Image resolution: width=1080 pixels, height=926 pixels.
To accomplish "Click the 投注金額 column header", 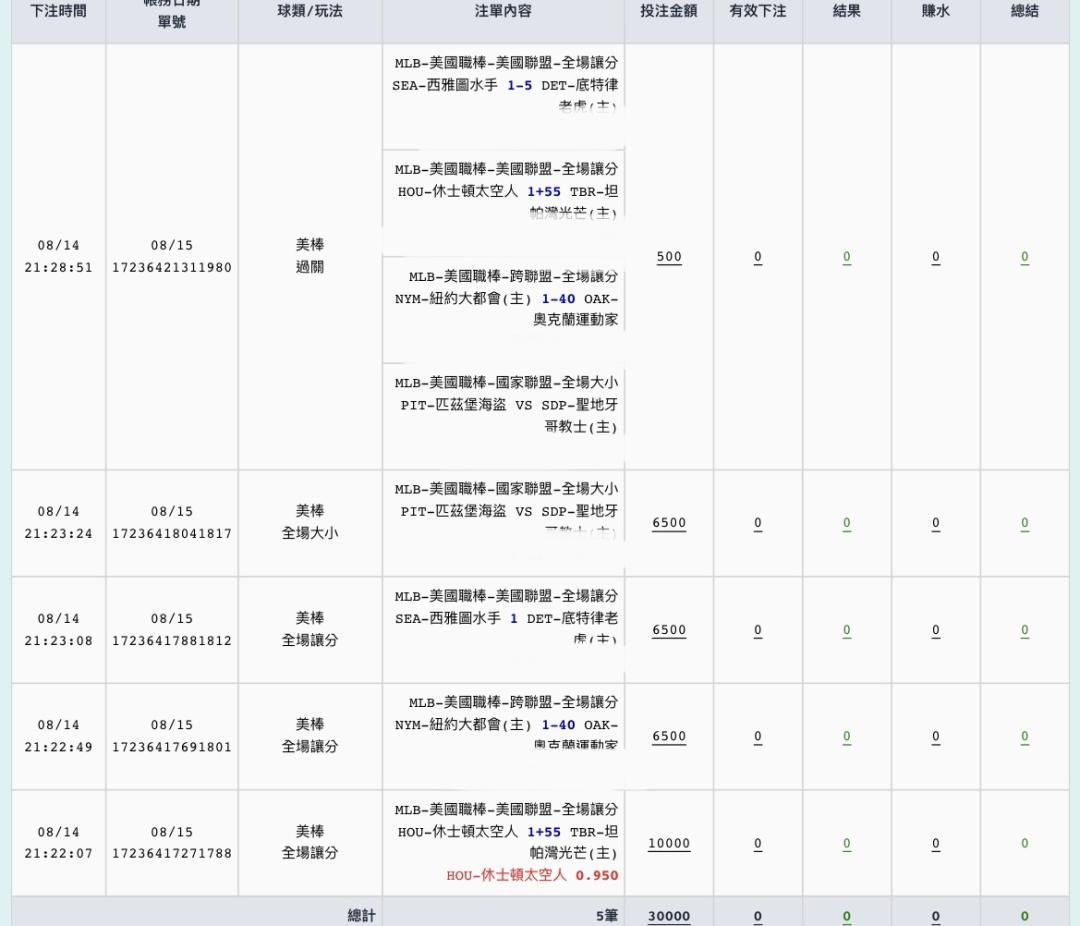I will point(669,11).
